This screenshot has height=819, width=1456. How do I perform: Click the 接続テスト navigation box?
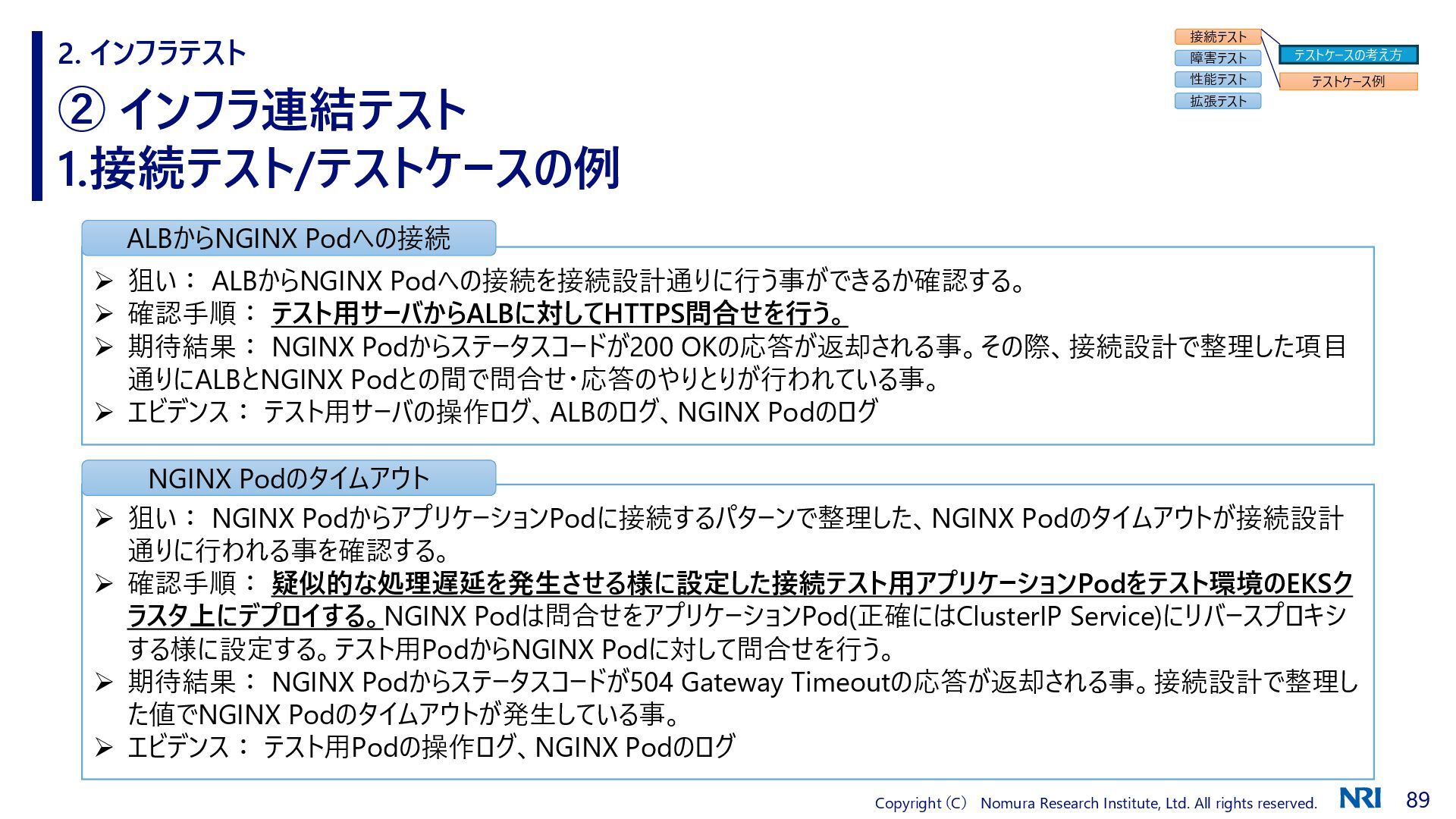pos(1217,36)
